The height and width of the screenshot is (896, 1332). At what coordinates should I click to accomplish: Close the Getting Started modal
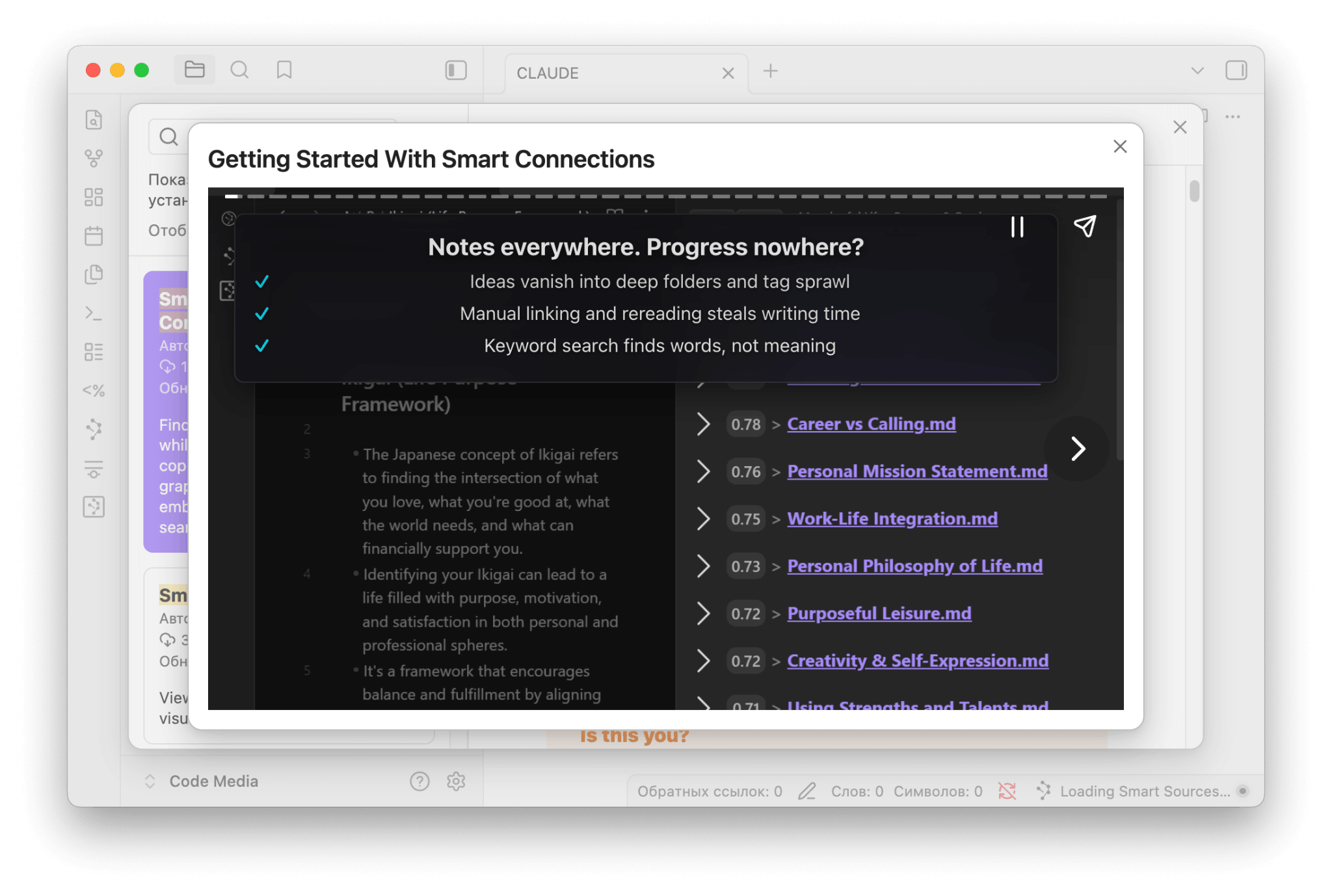tap(1120, 146)
